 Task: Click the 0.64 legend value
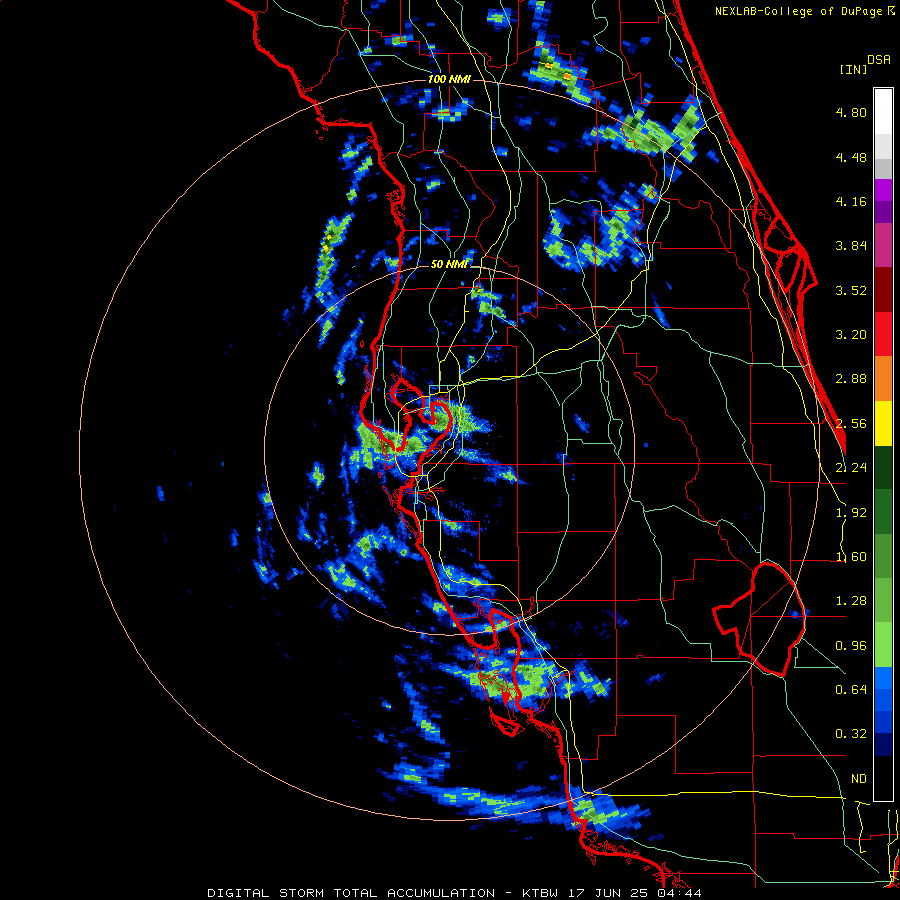click(851, 689)
